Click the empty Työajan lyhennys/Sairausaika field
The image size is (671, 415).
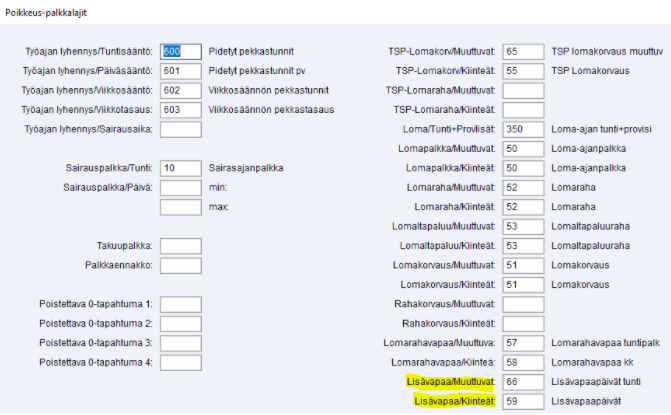[x=180, y=129]
